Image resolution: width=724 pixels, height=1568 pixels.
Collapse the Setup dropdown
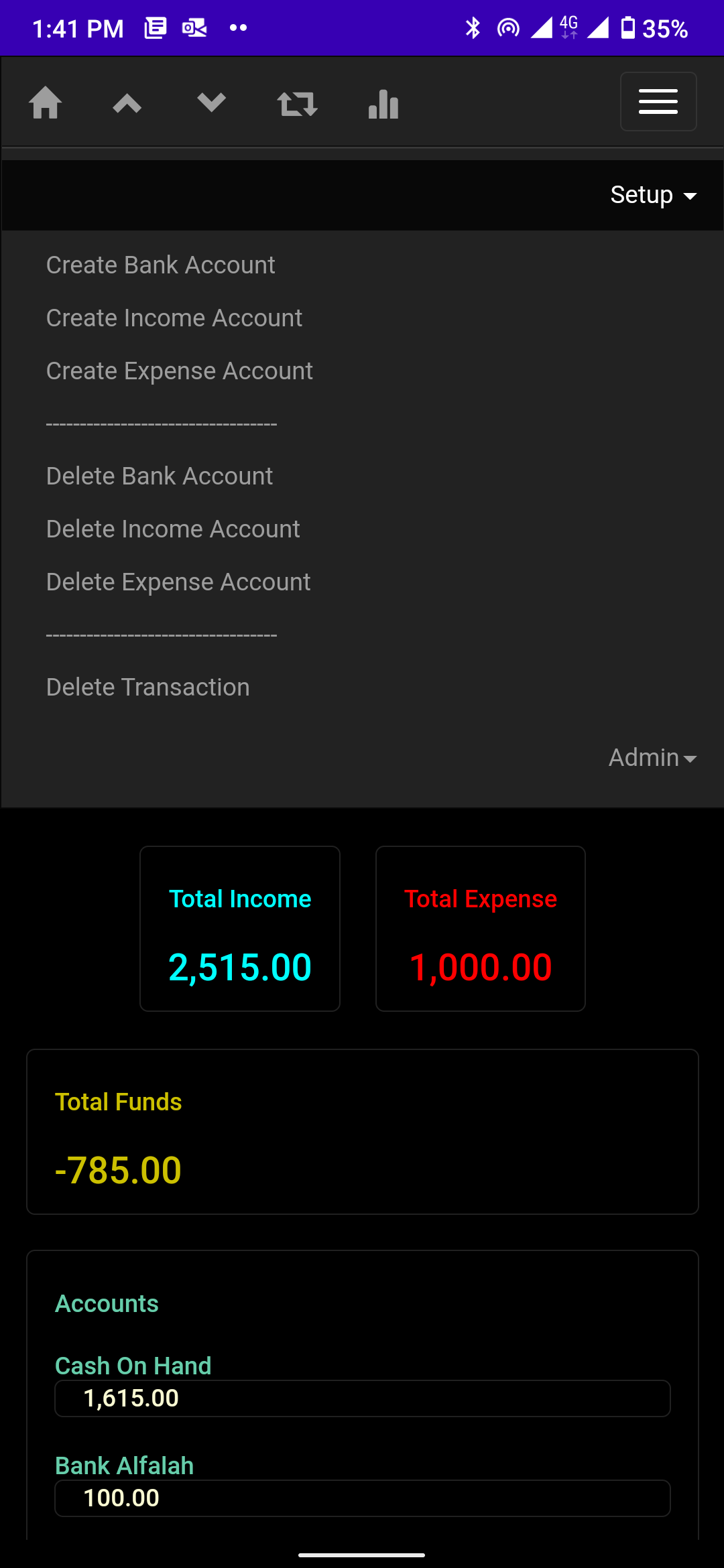pyautogui.click(x=653, y=195)
